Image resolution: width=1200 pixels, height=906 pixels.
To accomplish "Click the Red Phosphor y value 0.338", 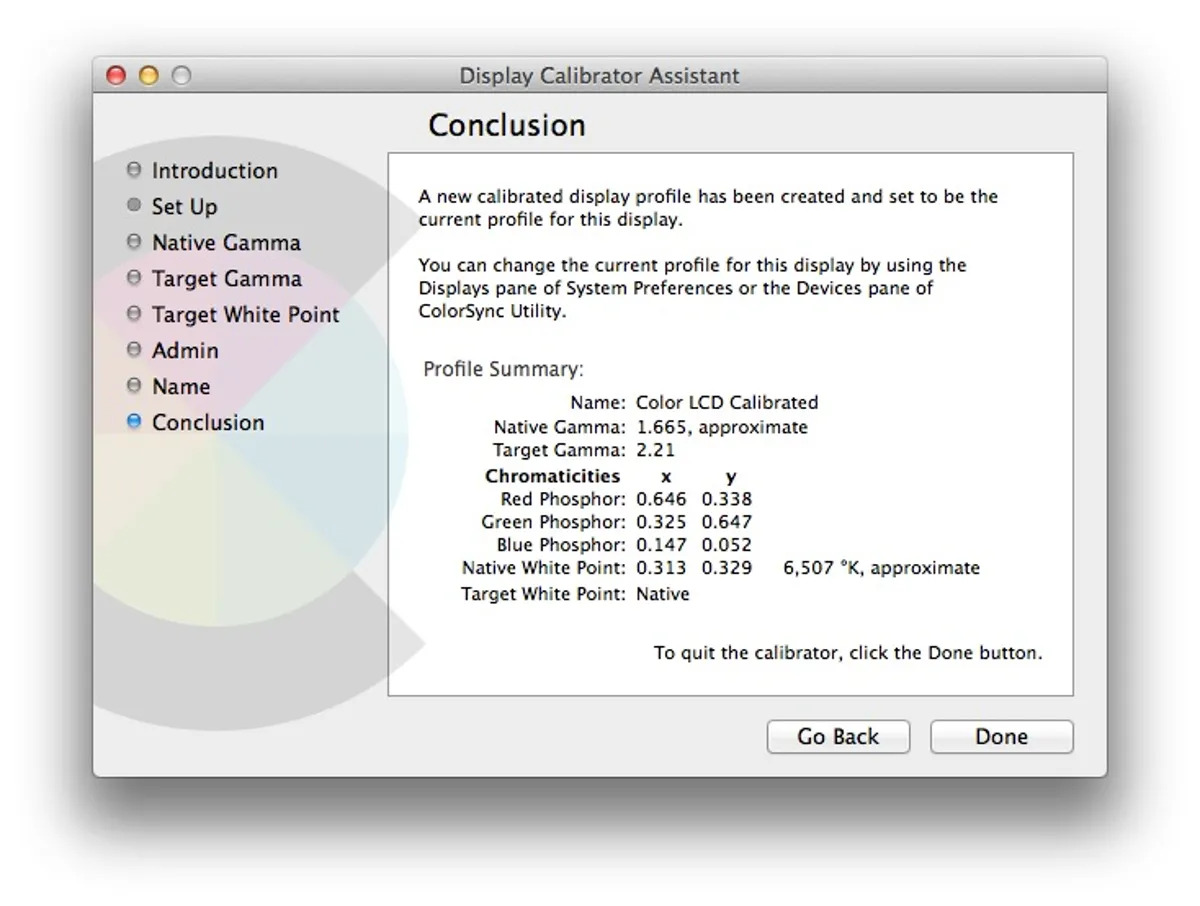I will pos(727,499).
